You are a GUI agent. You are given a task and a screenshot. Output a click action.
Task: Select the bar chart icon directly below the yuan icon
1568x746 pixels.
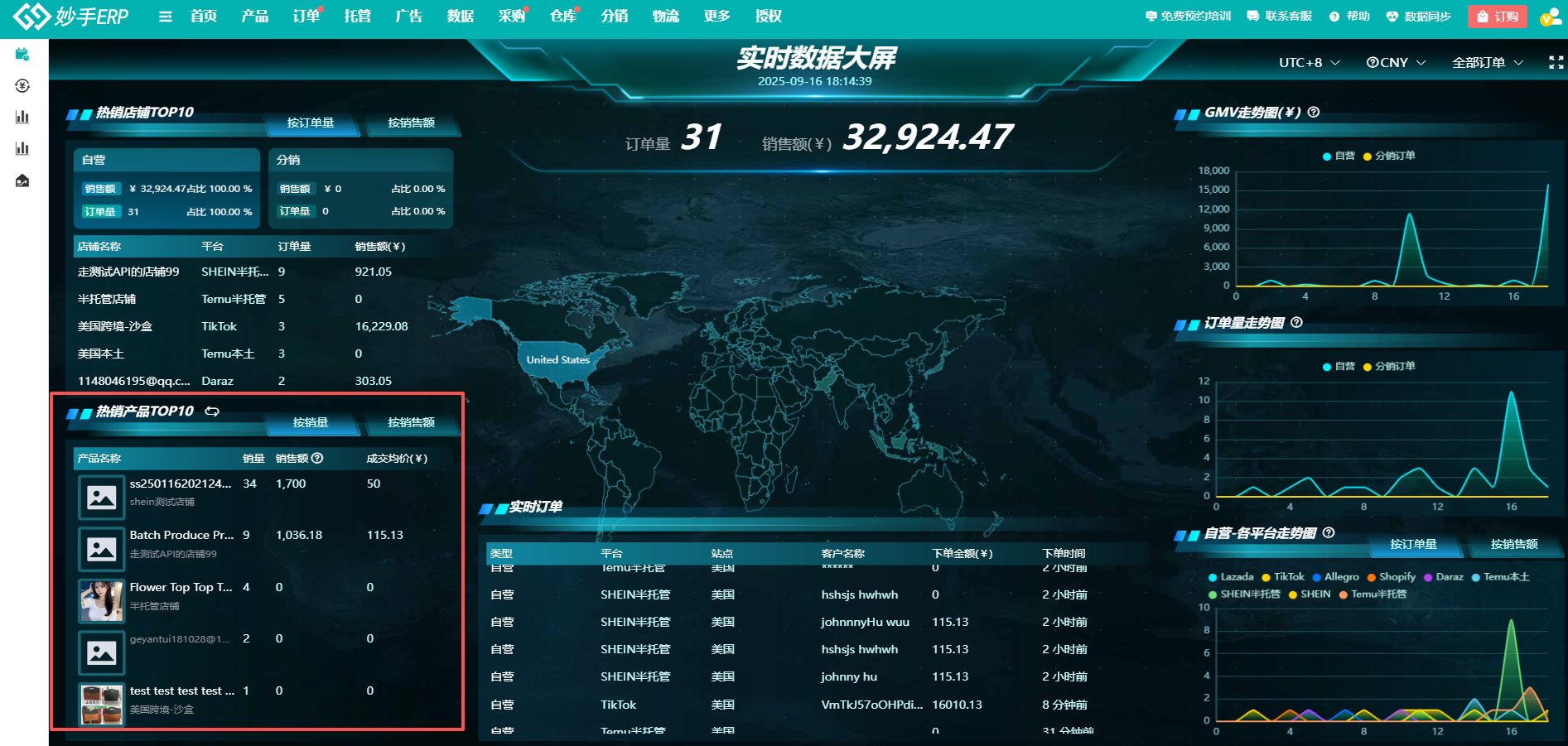tap(22, 118)
